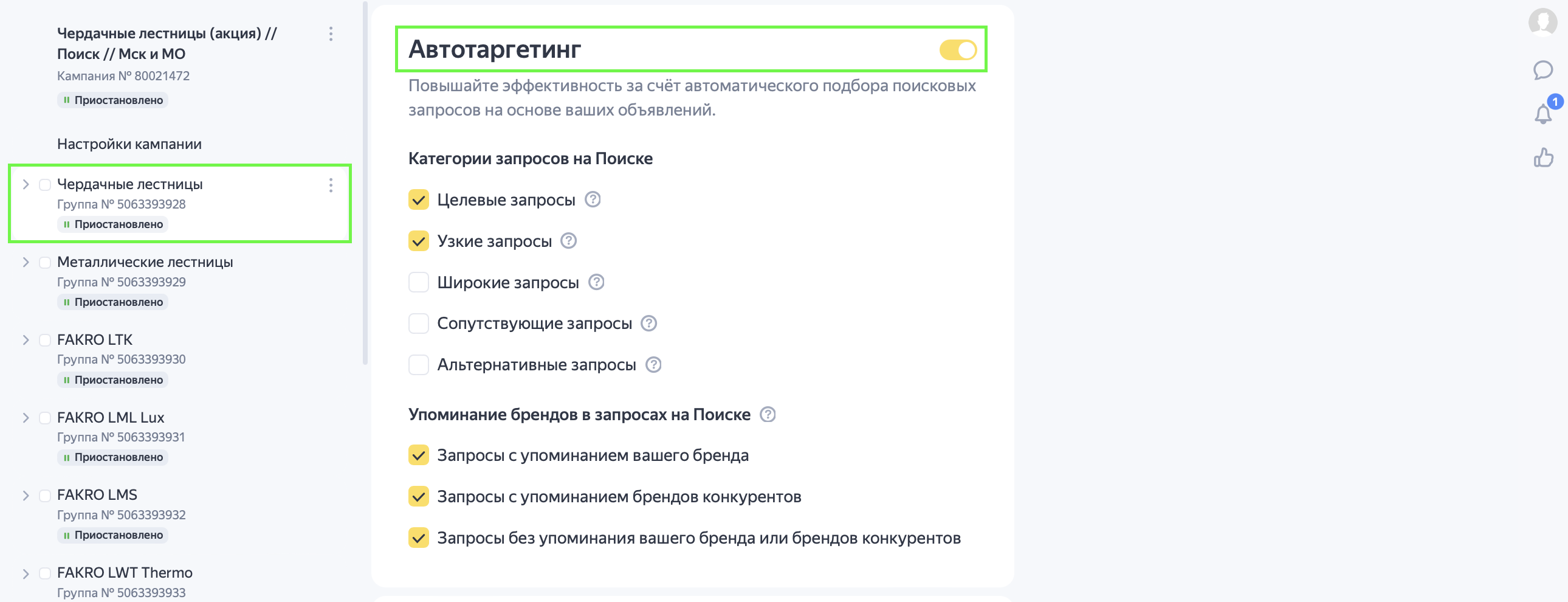Open the notifications bell

(x=1542, y=114)
